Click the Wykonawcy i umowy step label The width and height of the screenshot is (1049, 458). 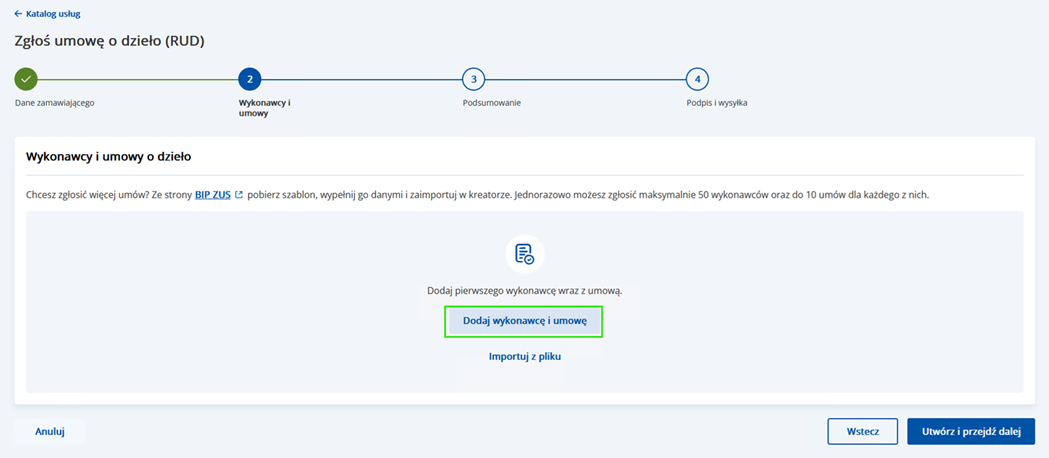click(x=265, y=108)
